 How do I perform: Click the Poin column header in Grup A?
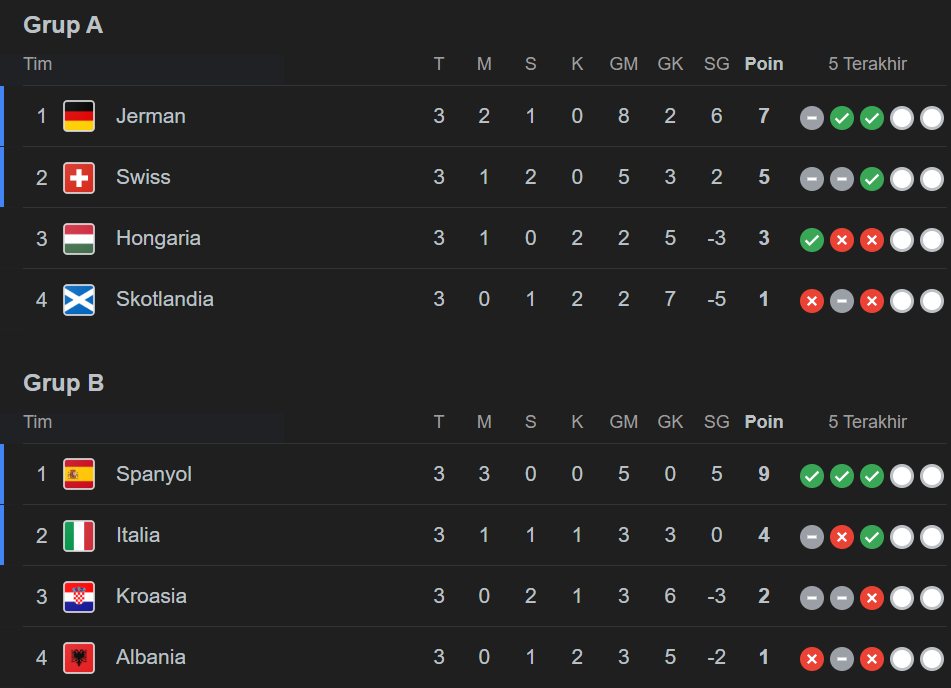point(764,64)
